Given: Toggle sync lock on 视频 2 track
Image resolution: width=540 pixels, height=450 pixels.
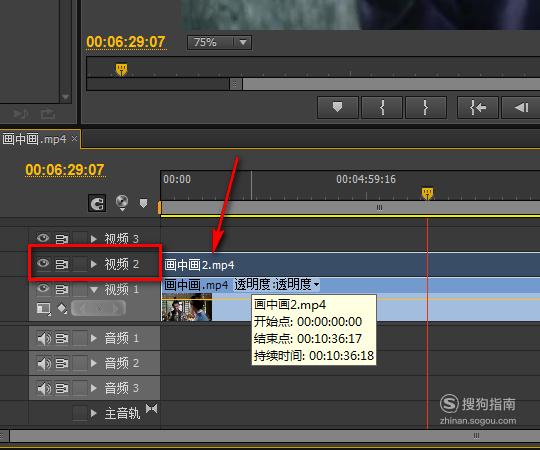Looking at the screenshot, I should pos(62,264).
